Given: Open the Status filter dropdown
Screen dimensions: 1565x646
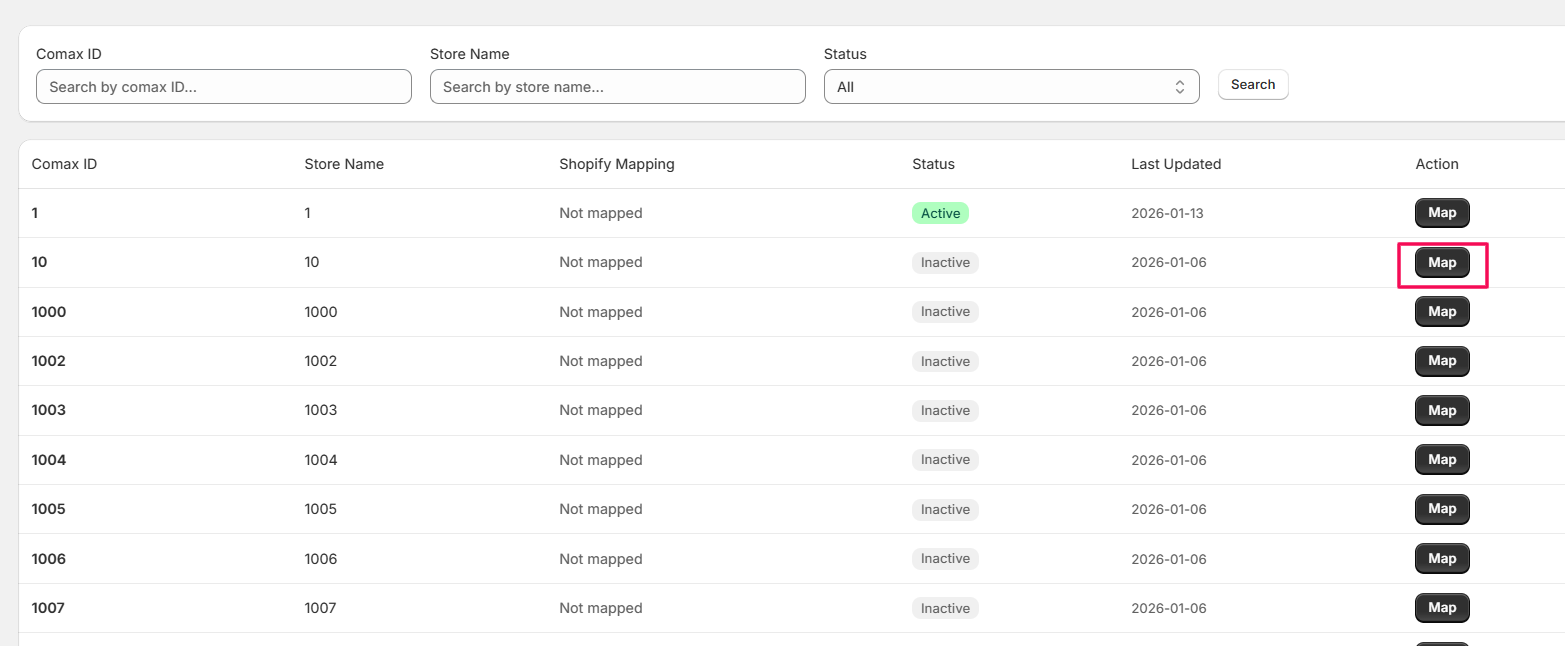Looking at the screenshot, I should (x=1011, y=87).
